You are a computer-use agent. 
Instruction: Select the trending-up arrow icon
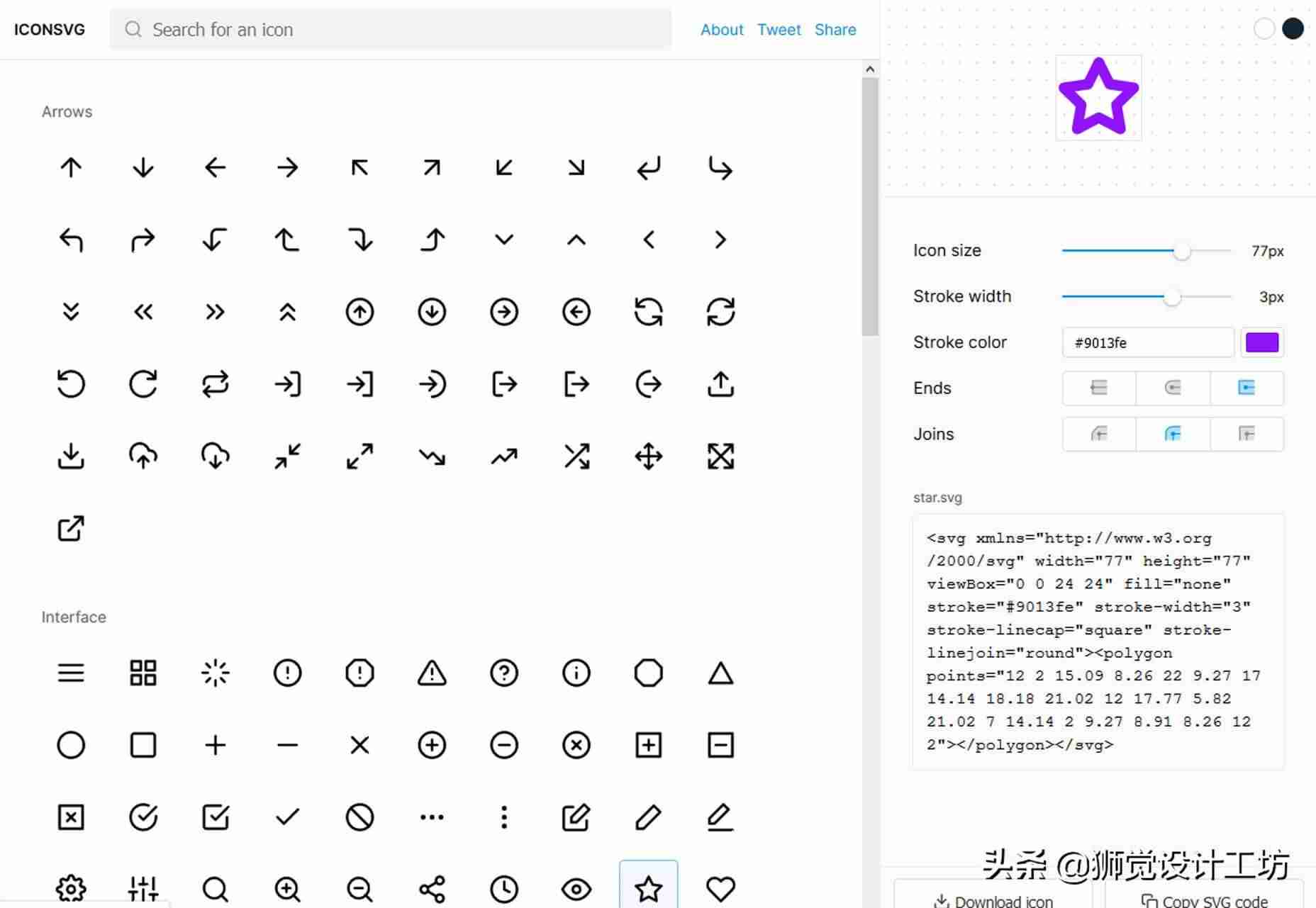[x=504, y=456]
